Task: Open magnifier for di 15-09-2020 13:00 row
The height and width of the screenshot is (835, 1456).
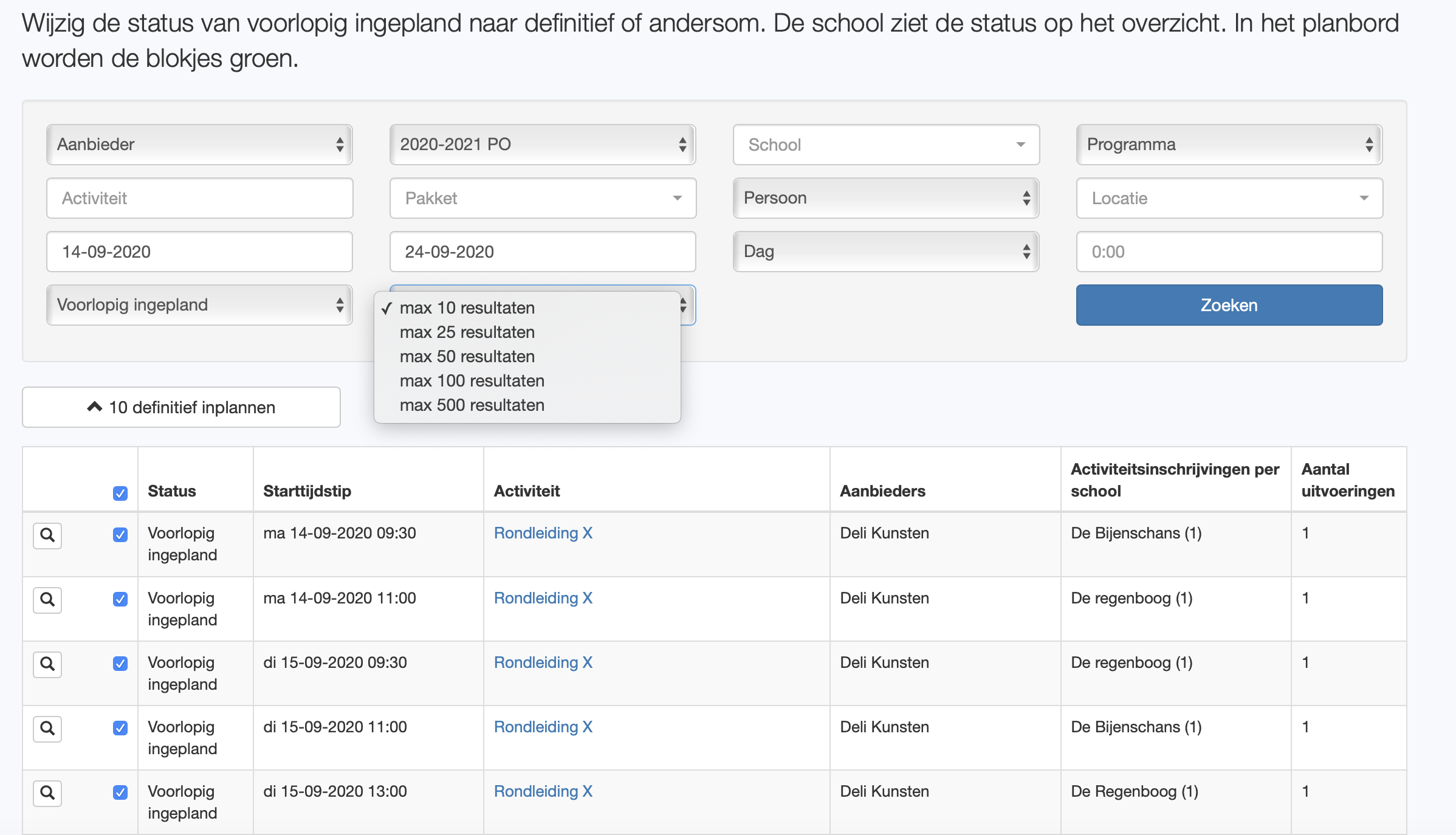Action: 47,793
